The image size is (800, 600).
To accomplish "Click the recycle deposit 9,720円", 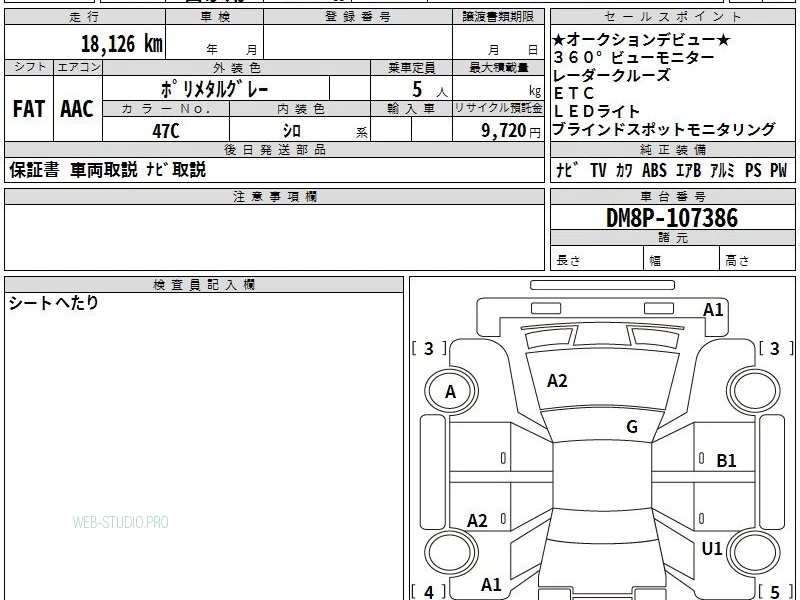I will pos(511,131).
